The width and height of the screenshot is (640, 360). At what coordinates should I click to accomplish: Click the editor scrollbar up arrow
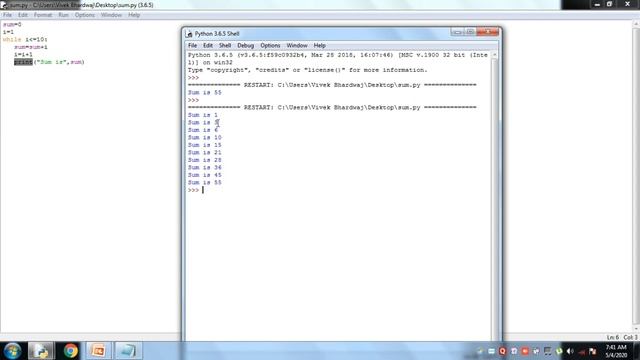(636, 24)
